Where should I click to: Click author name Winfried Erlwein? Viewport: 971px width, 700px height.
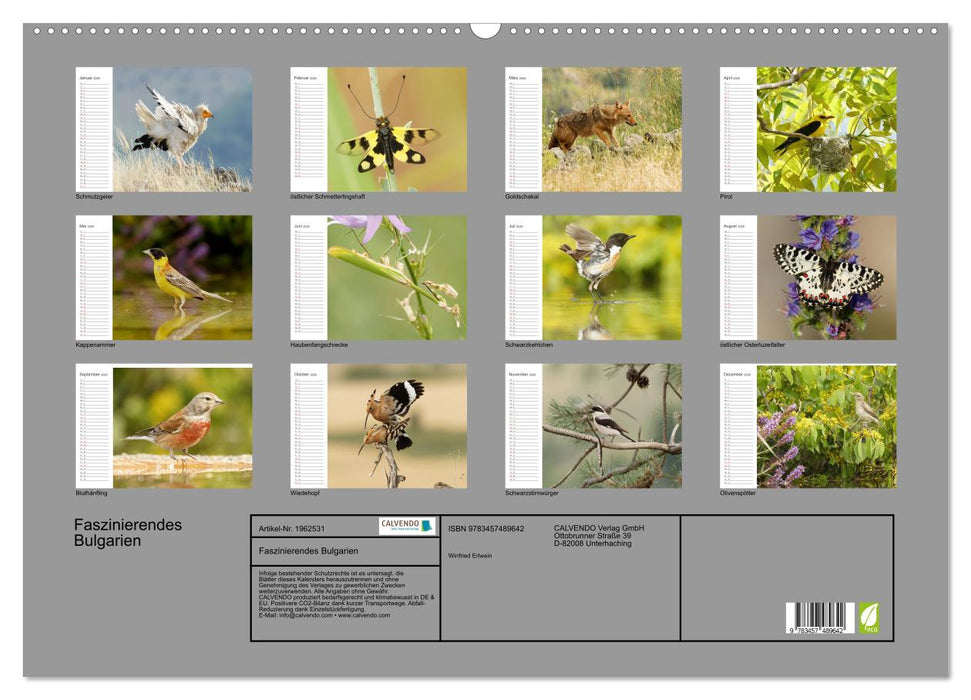pos(470,556)
